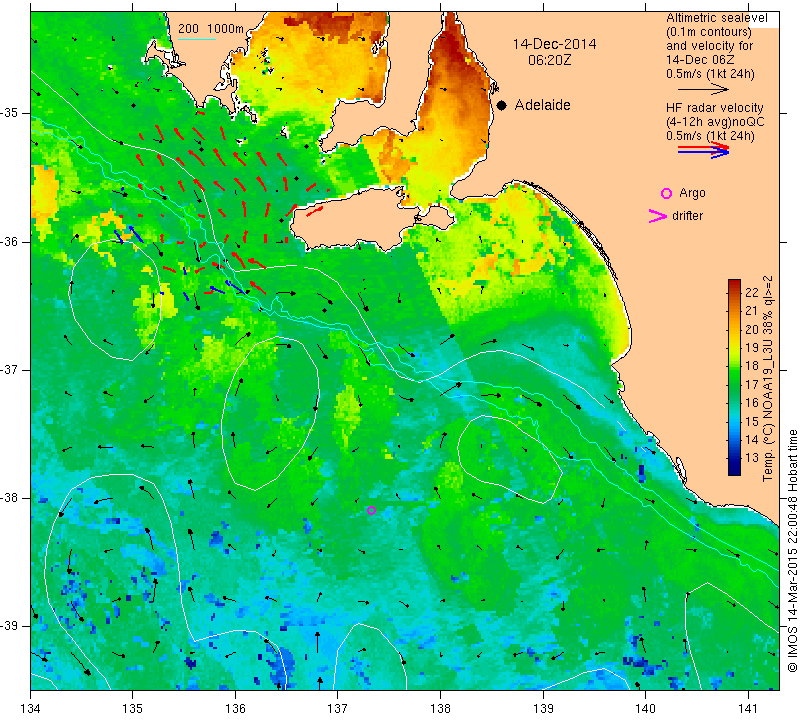Click the Adelaide city label
Screen dimensions: 800x720
(542, 105)
